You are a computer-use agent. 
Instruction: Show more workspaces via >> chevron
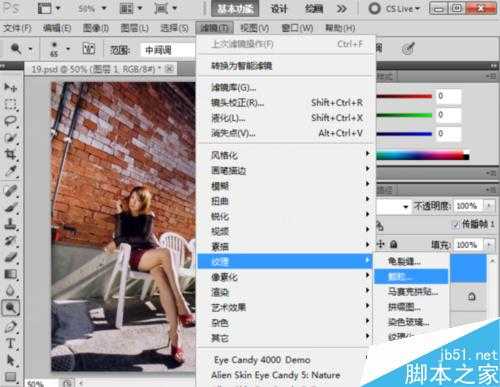[x=342, y=9]
